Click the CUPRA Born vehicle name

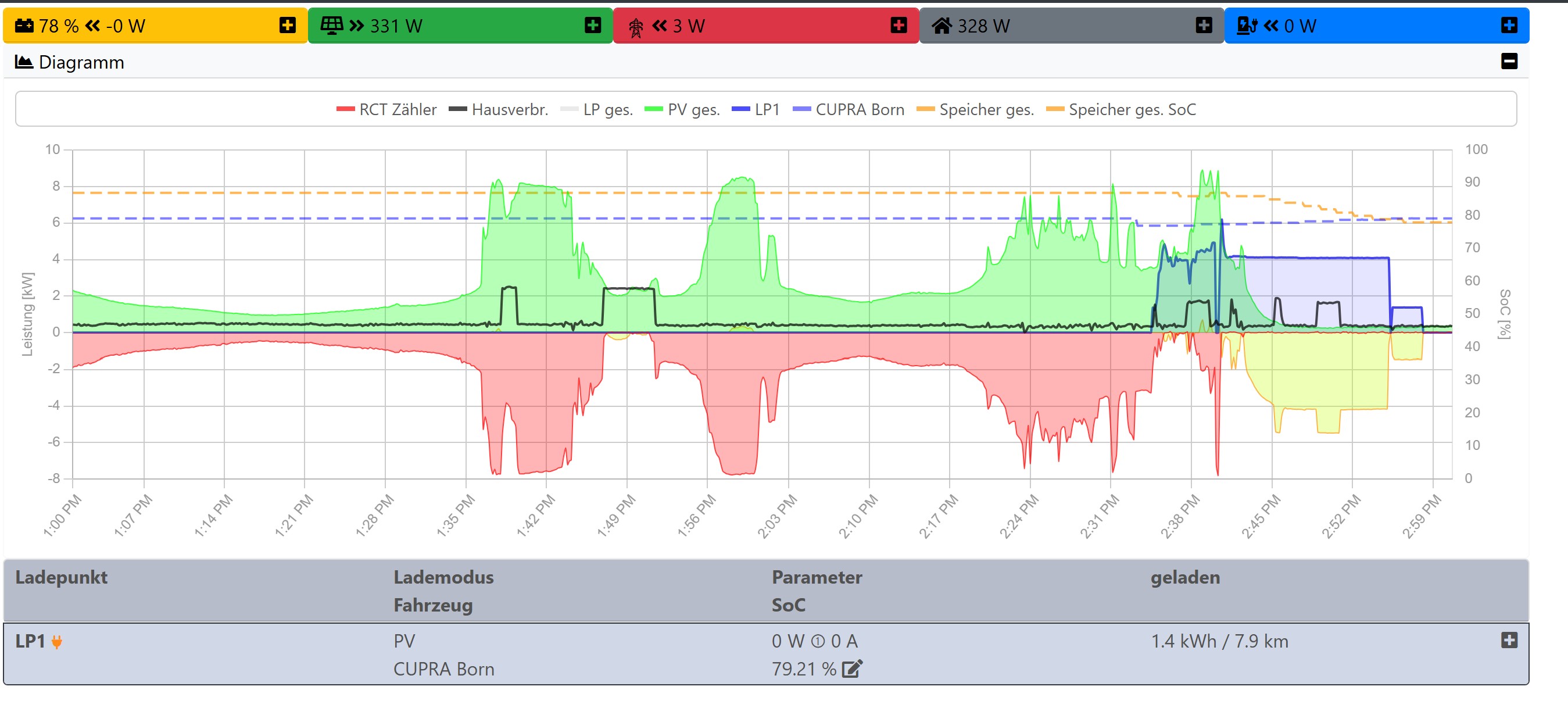tap(444, 669)
